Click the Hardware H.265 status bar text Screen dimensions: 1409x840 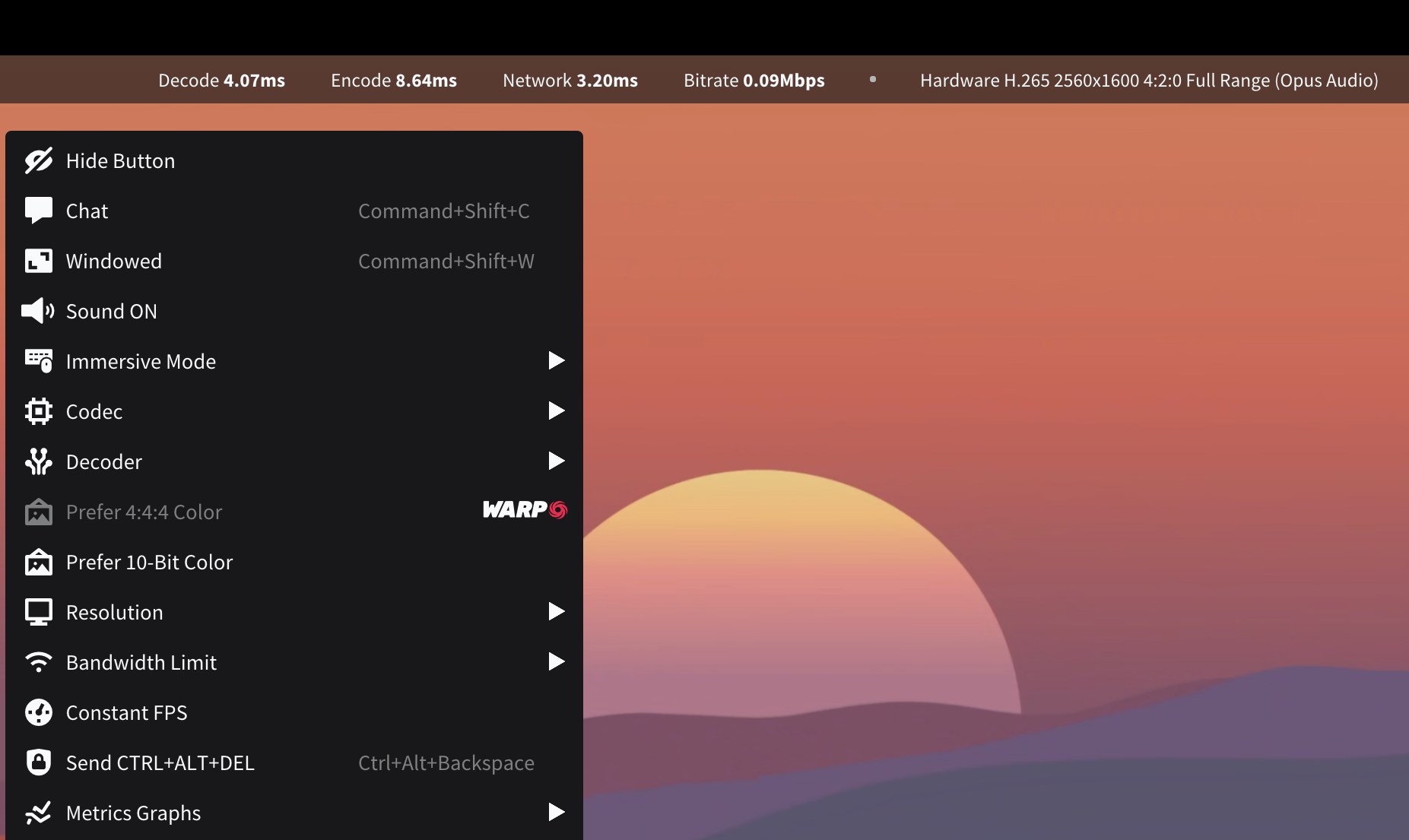click(1149, 80)
